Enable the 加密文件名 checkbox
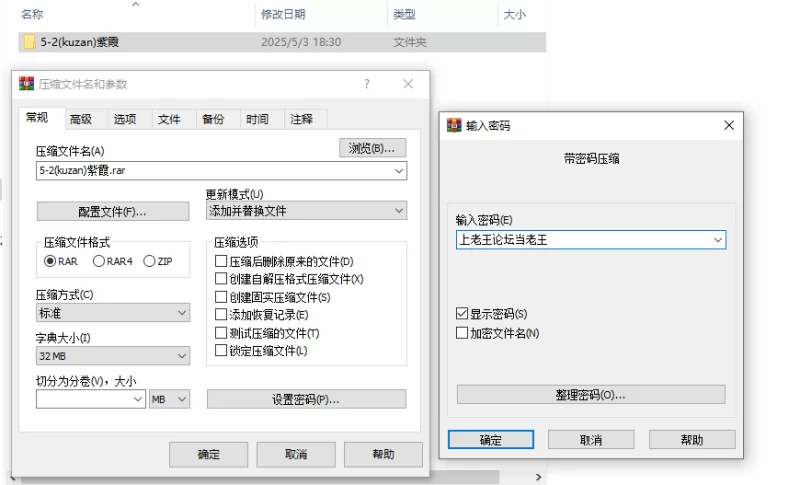Viewport: 800px width, 485px height. point(462,333)
